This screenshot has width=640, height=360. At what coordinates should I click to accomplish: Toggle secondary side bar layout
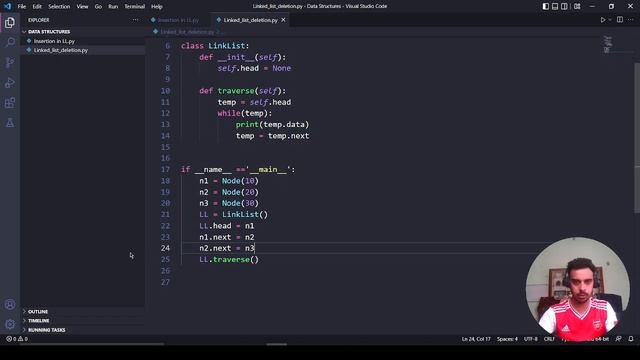(564, 6)
